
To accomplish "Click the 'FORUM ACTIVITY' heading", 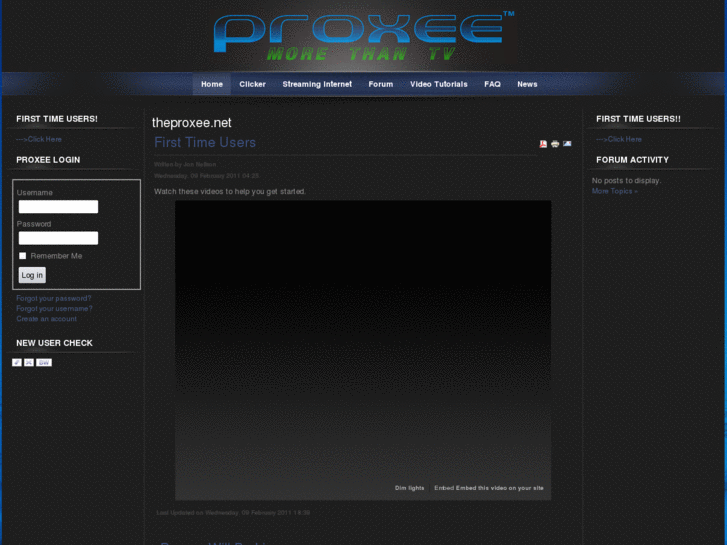I will coord(632,160).
